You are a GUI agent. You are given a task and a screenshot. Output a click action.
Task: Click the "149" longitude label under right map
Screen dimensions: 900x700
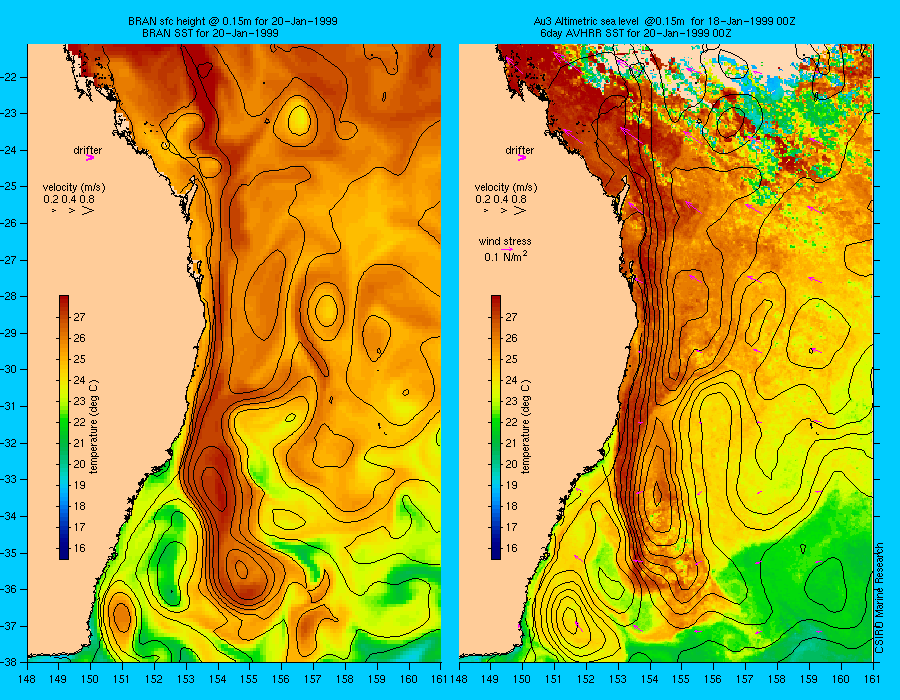(490, 680)
